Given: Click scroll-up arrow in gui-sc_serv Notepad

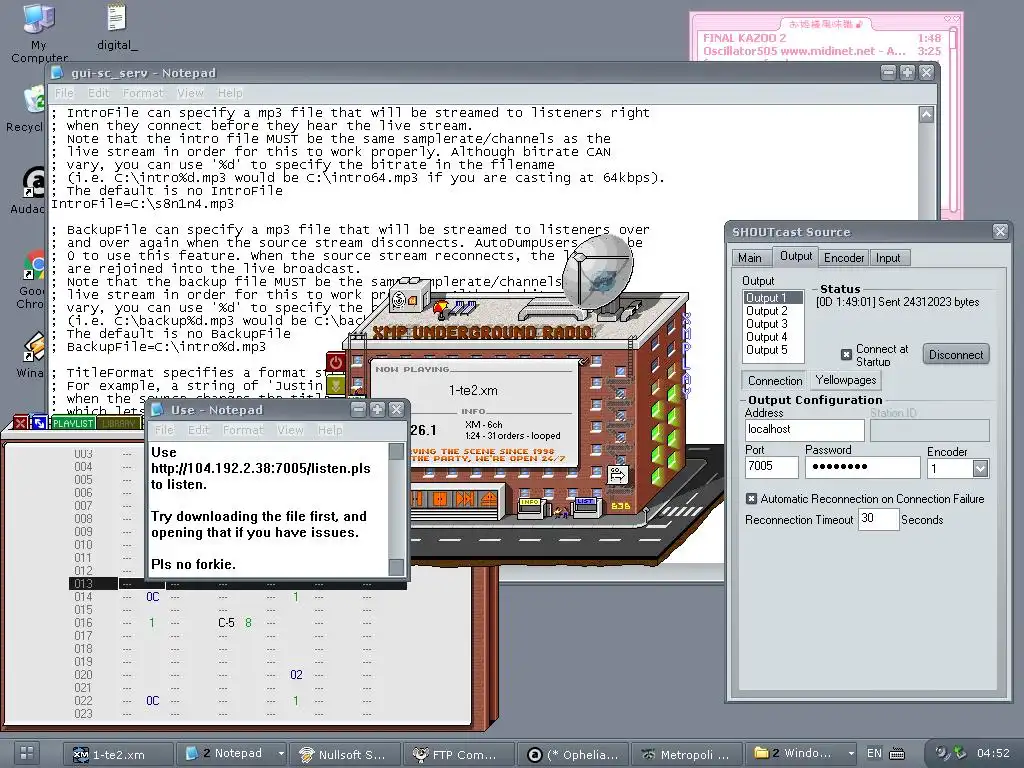Looking at the screenshot, I should click(x=926, y=115).
